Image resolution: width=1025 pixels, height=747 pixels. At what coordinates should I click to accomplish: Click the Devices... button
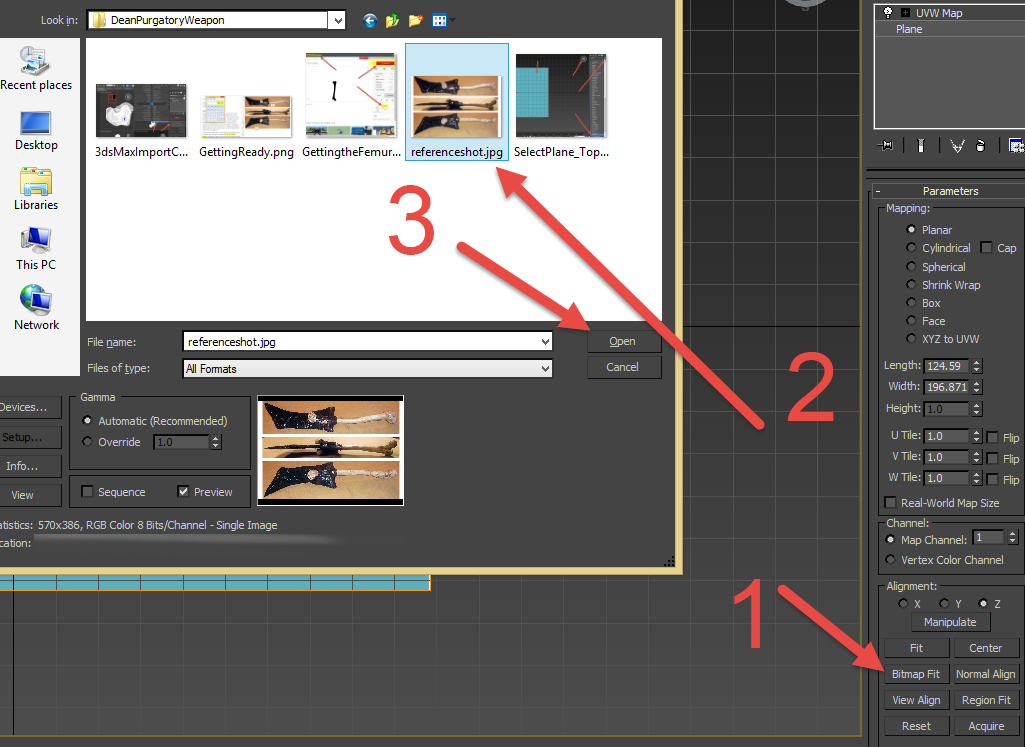[x=29, y=407]
